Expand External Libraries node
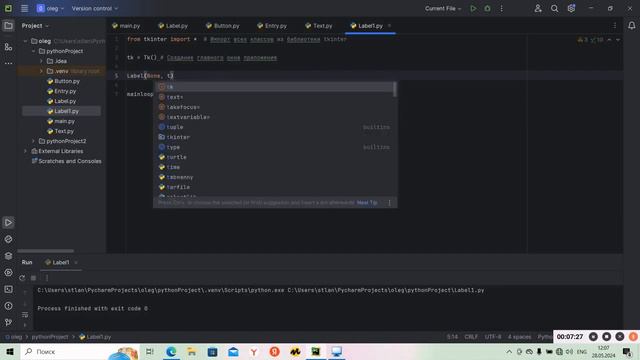The width and height of the screenshot is (640, 360). (x=26, y=151)
